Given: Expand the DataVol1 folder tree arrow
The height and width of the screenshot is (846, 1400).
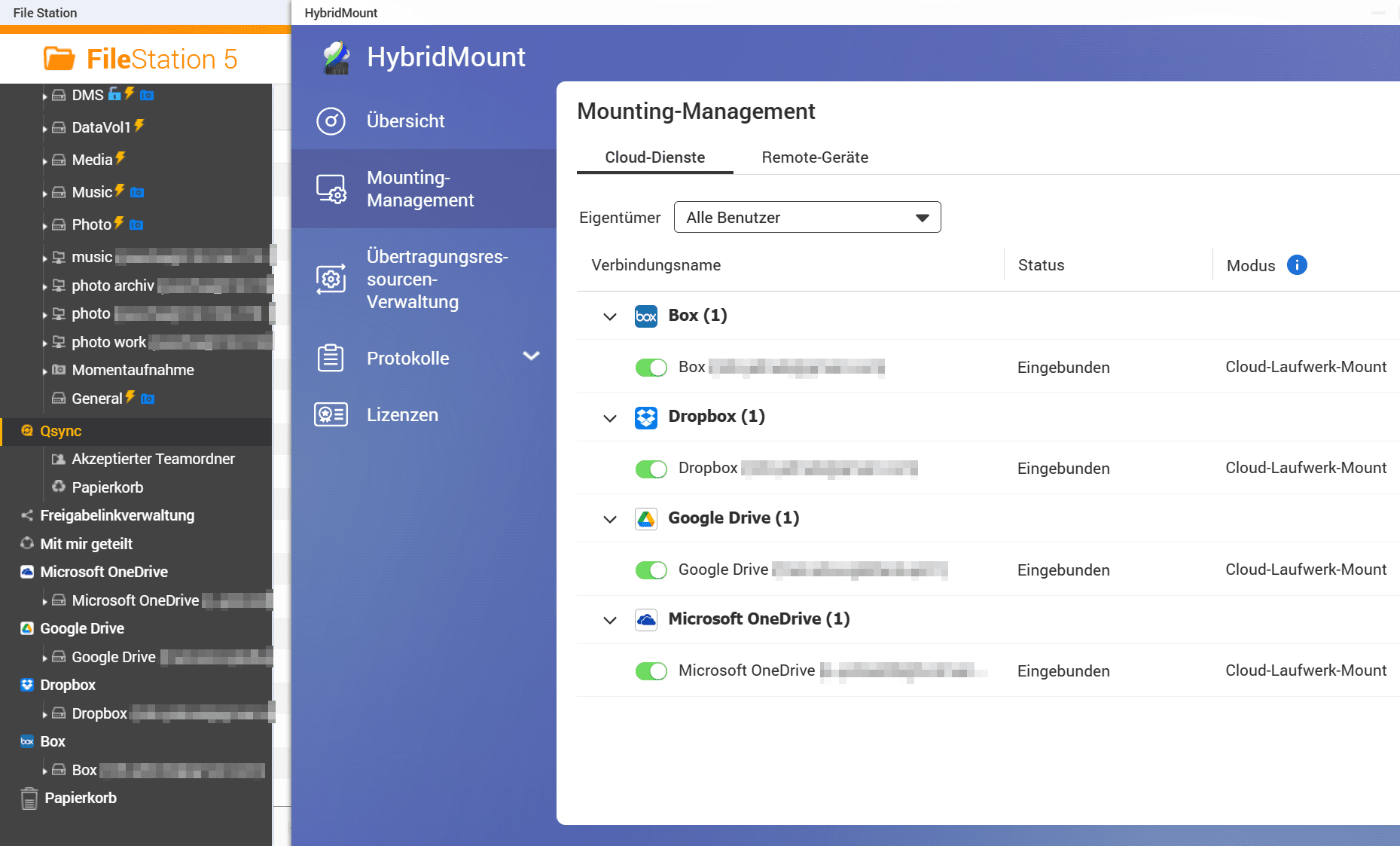Looking at the screenshot, I should (44, 129).
